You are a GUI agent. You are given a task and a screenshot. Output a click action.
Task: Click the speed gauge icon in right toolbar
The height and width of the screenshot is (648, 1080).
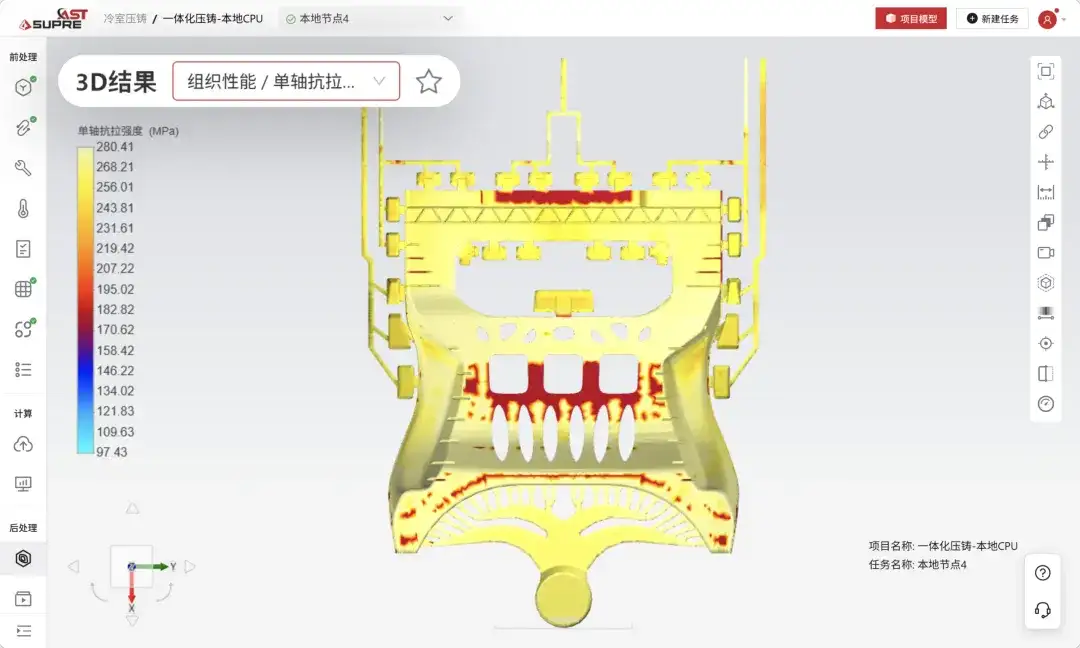click(1046, 404)
